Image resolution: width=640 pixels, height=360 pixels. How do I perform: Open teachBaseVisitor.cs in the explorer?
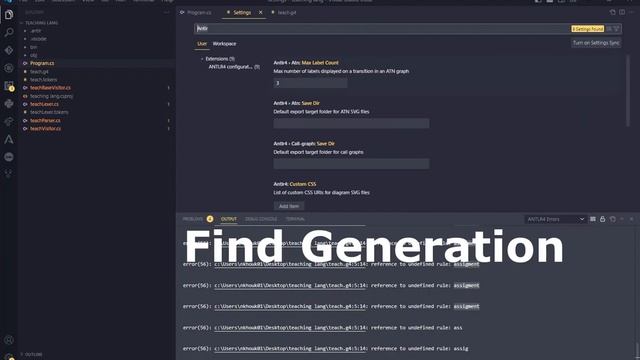click(x=50, y=88)
